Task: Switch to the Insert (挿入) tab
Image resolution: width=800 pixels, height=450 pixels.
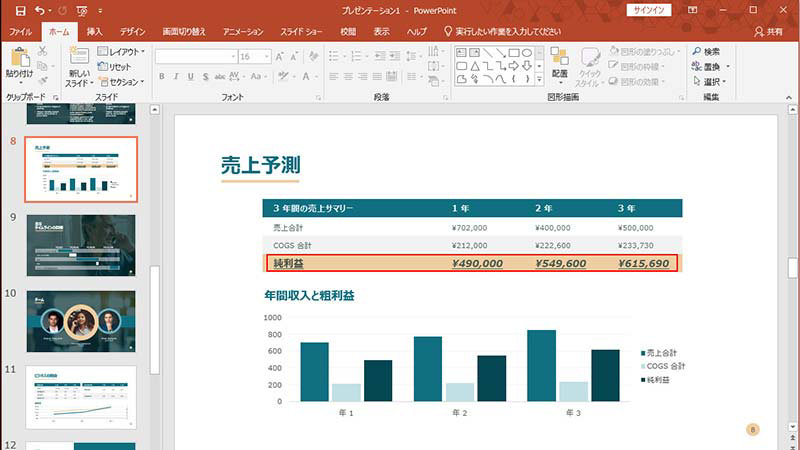Action: point(94,32)
